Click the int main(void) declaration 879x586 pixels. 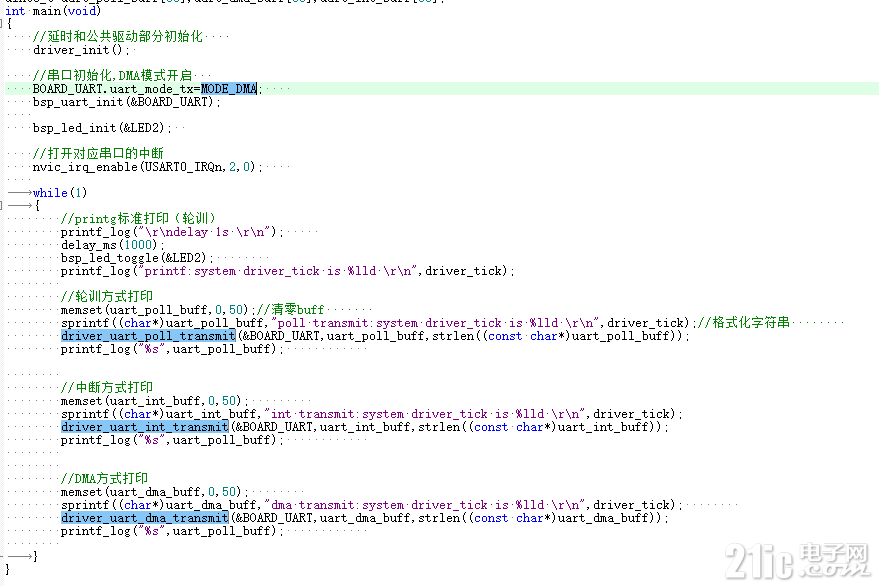[x=53, y=11]
